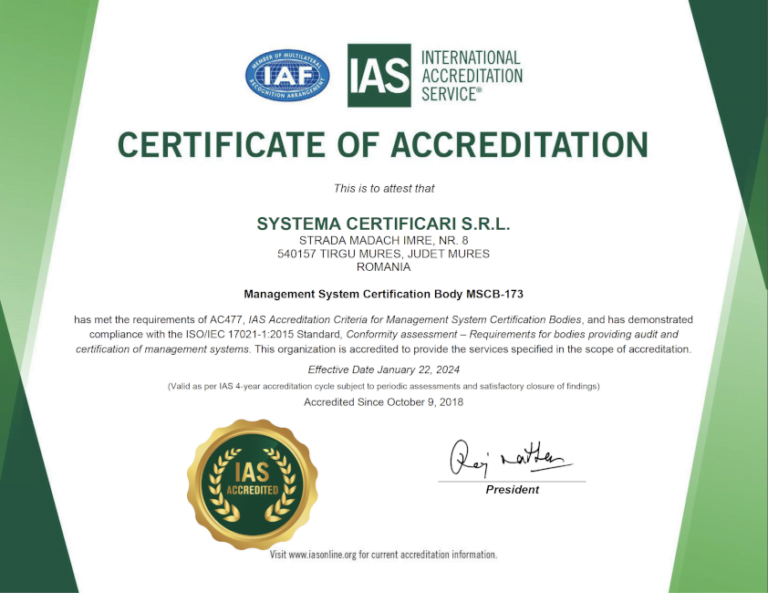The height and width of the screenshot is (593, 768).
Task: Select the Effective Date January 22, 2024
Action: [383, 370]
